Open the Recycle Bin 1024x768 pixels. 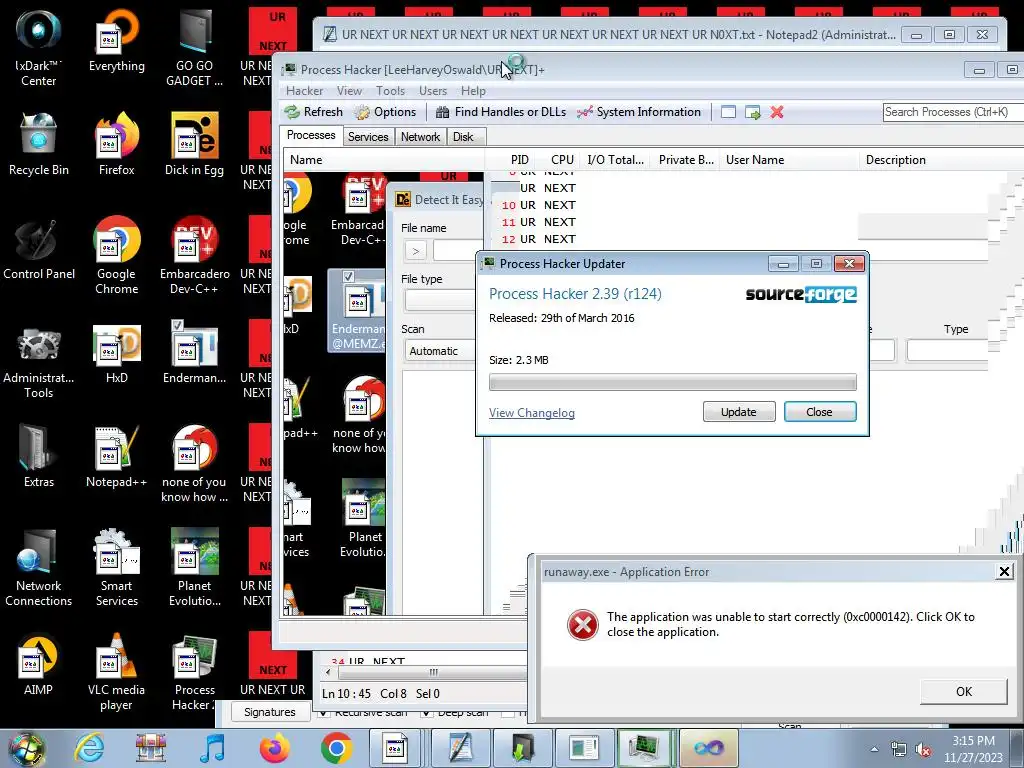tap(39, 145)
